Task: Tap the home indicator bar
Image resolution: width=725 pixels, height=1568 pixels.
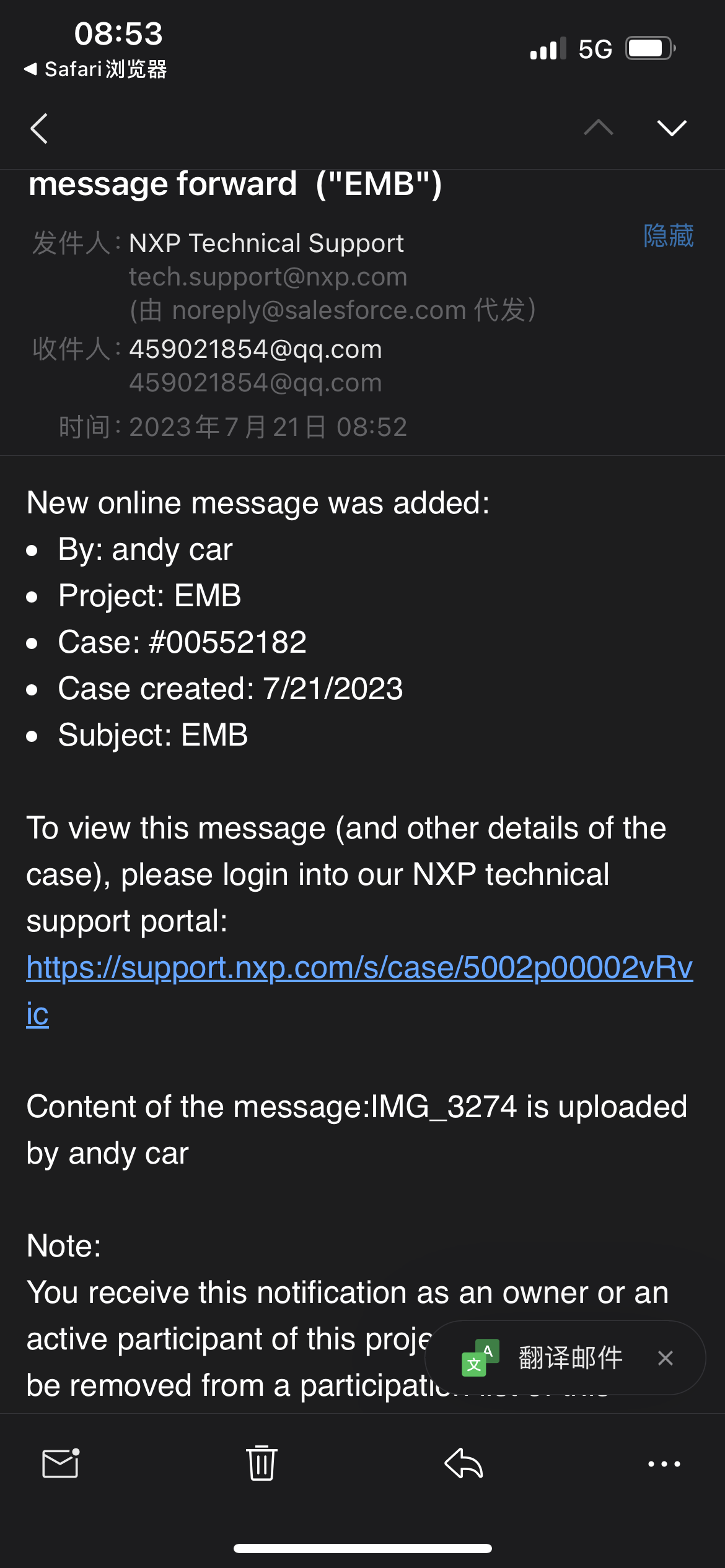Action: tap(362, 1548)
